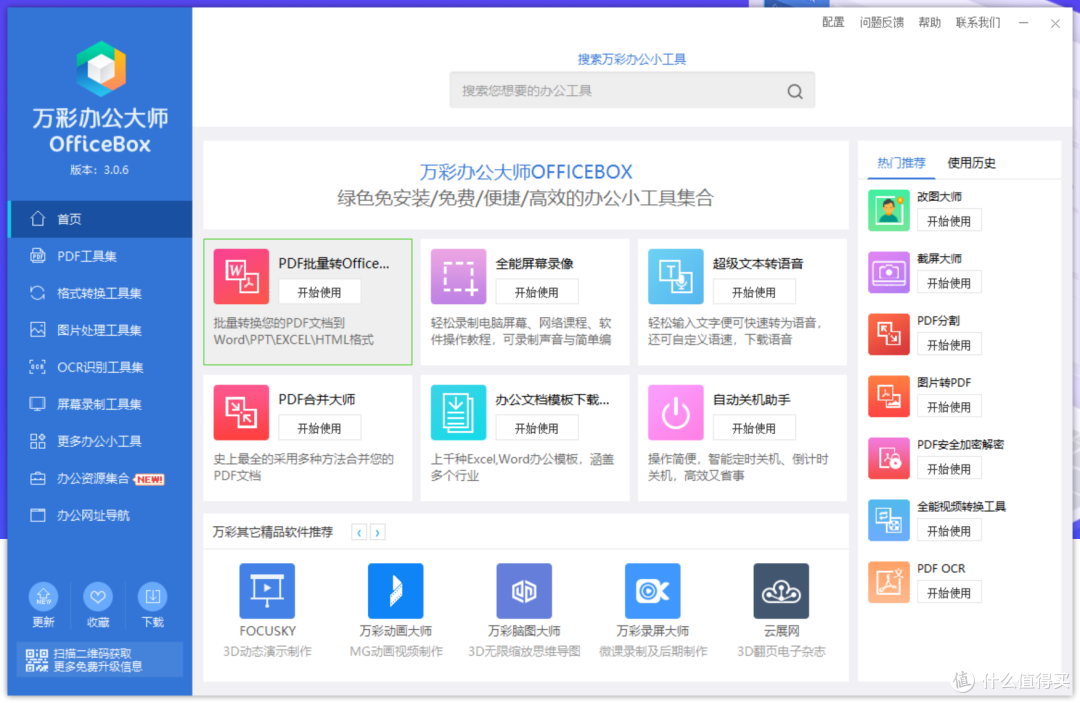Image resolution: width=1080 pixels, height=703 pixels.
Task: Show previous recommended software page
Action: point(359,532)
